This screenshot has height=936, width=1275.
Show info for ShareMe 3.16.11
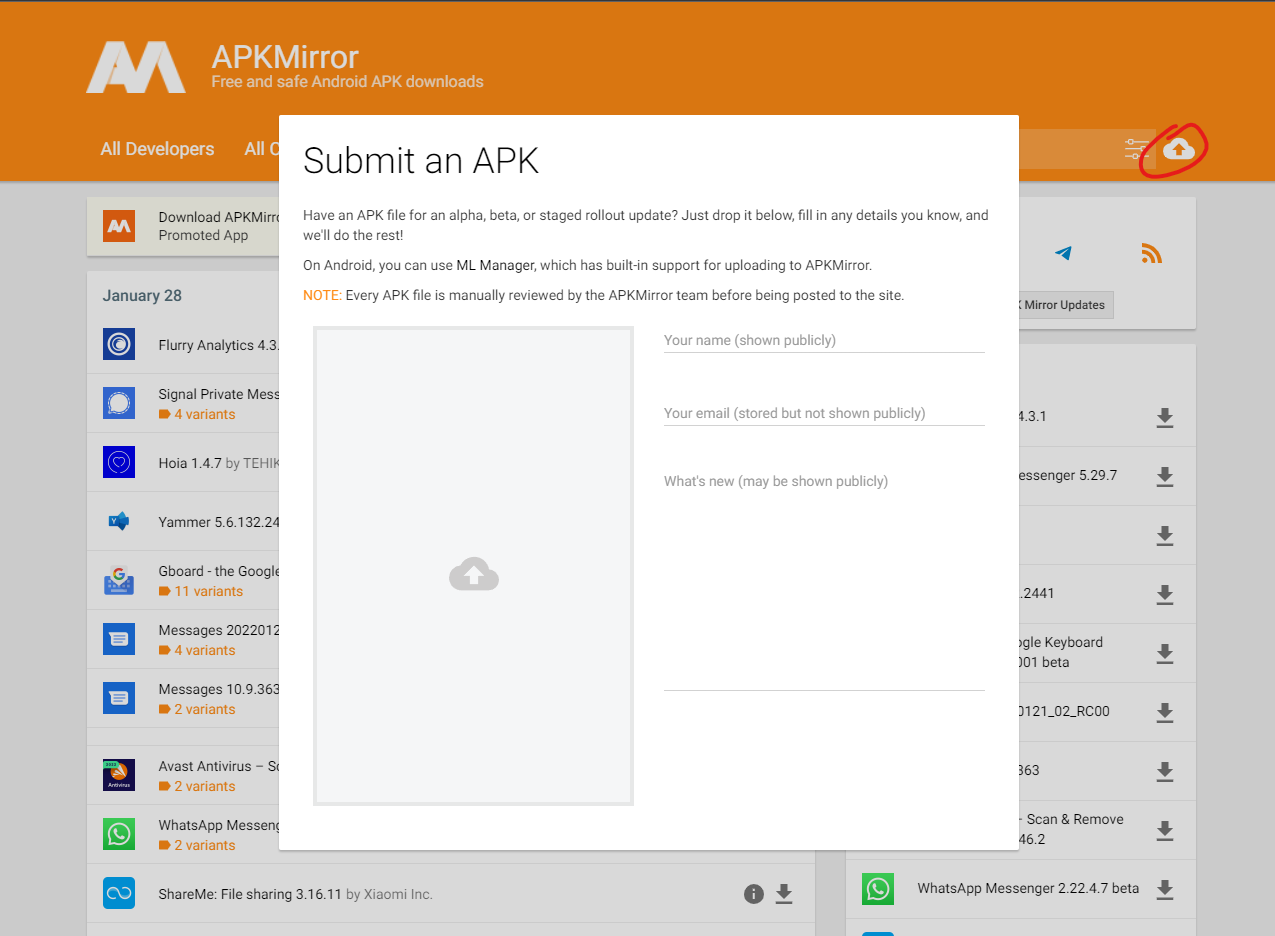pos(754,894)
